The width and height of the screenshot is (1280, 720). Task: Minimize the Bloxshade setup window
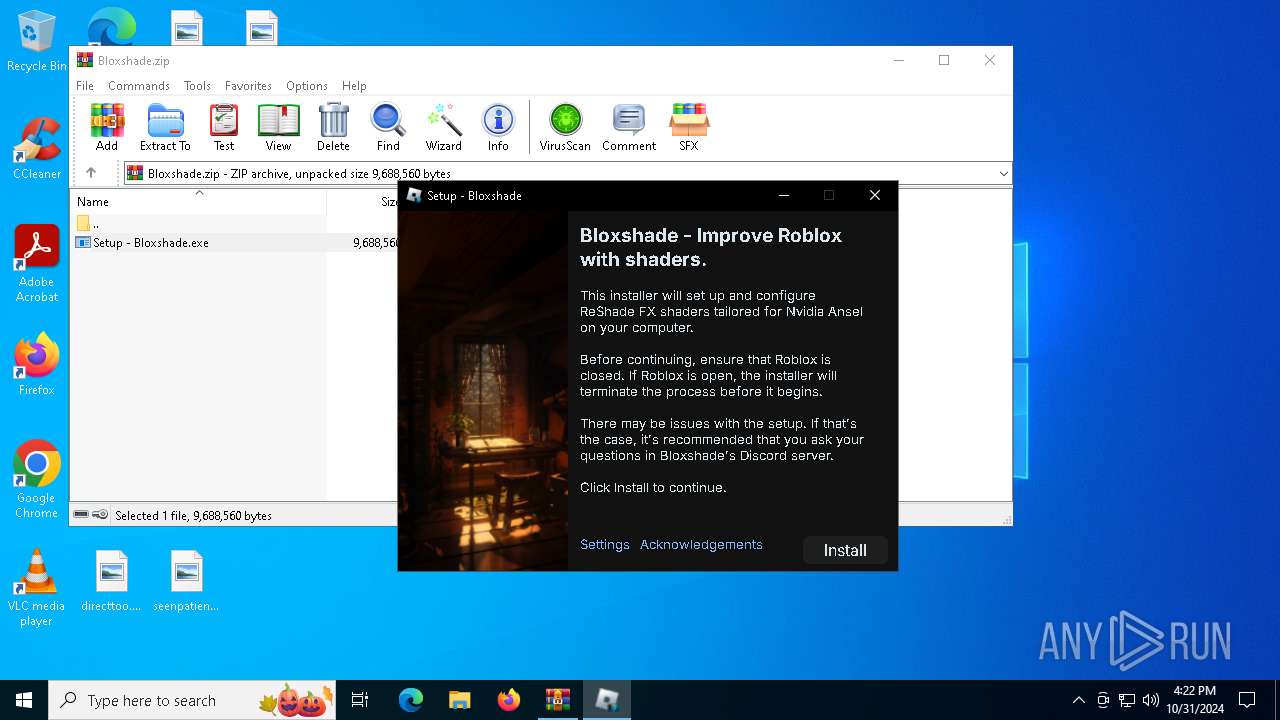click(x=784, y=195)
